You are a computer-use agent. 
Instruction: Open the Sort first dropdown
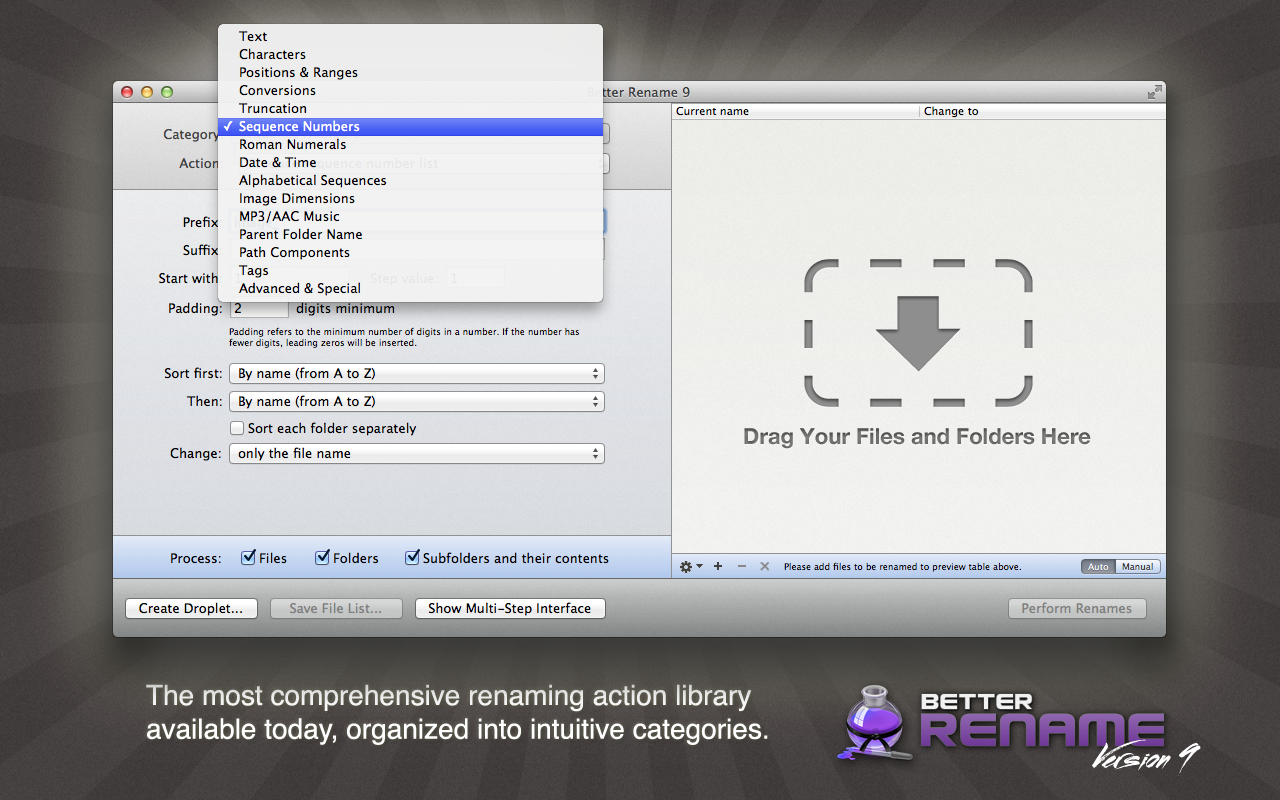[x=416, y=373]
